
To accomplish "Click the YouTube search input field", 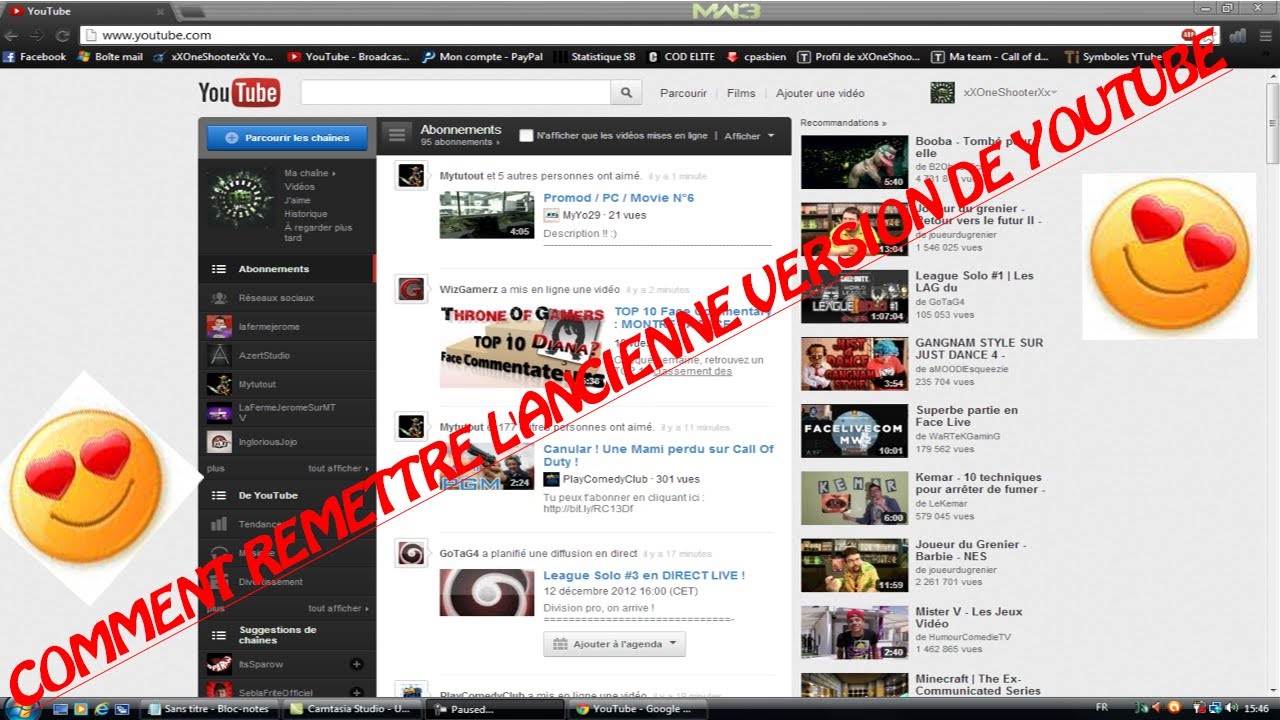I will [456, 93].
